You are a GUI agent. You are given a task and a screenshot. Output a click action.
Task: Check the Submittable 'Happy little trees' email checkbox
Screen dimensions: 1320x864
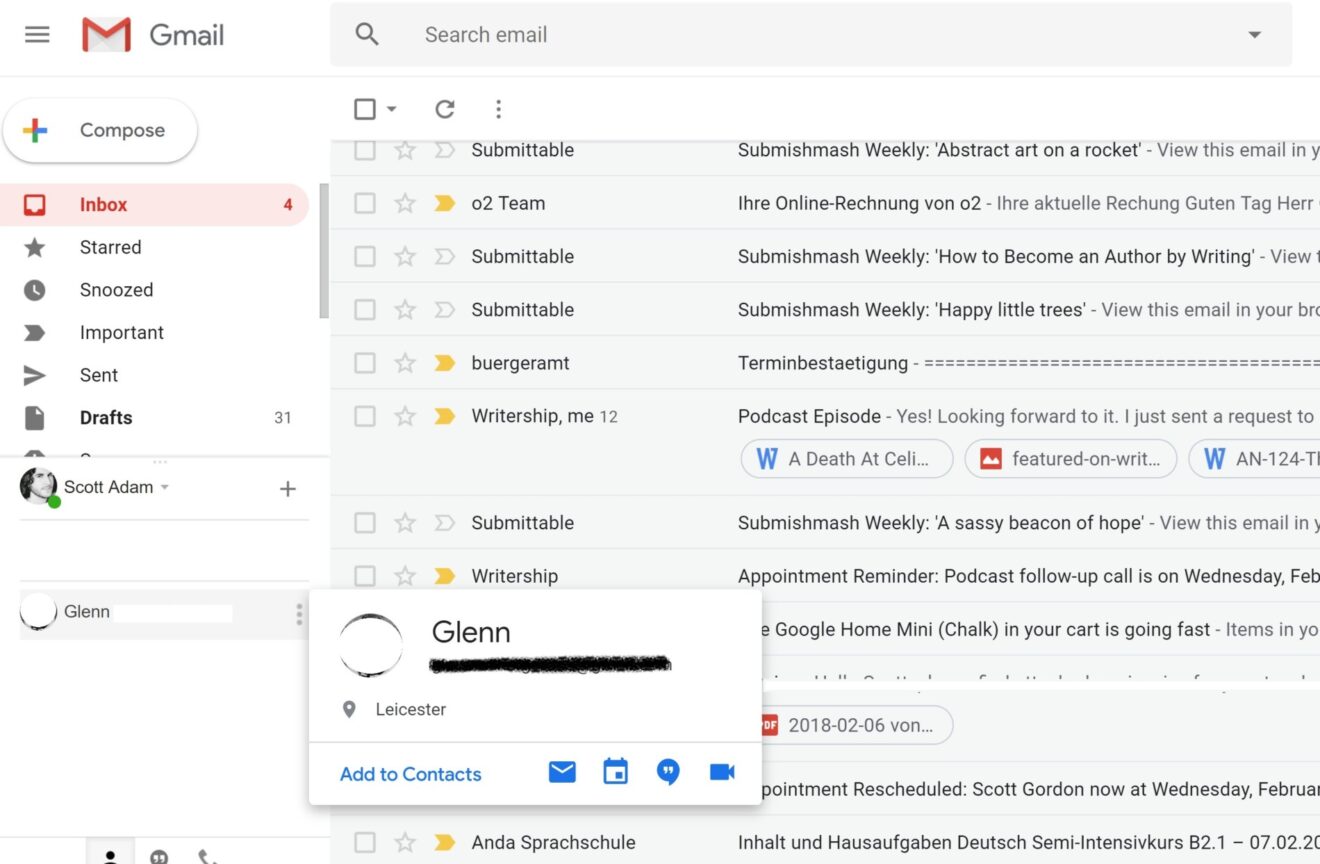click(364, 309)
